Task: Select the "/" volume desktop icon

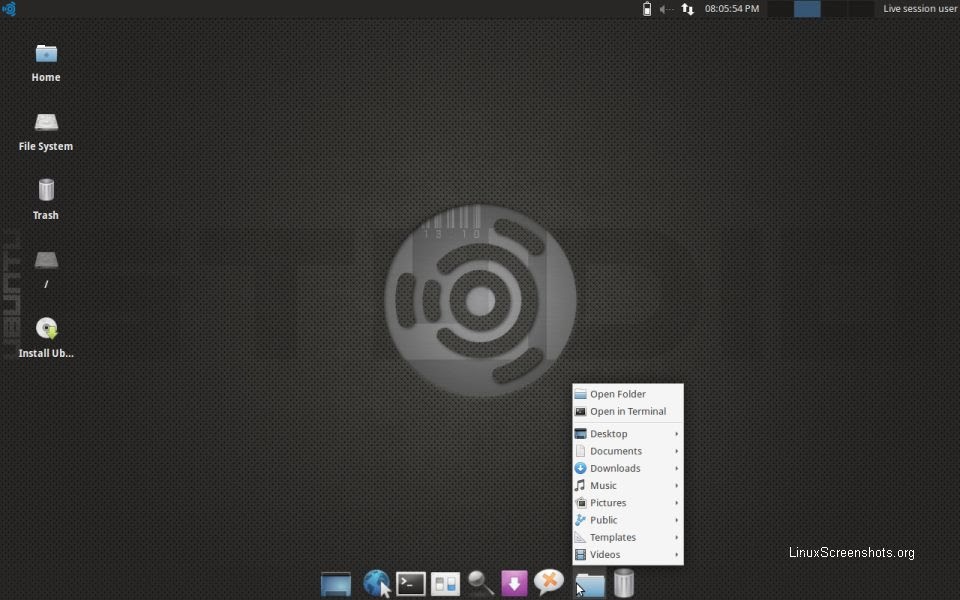Action: (x=46, y=269)
